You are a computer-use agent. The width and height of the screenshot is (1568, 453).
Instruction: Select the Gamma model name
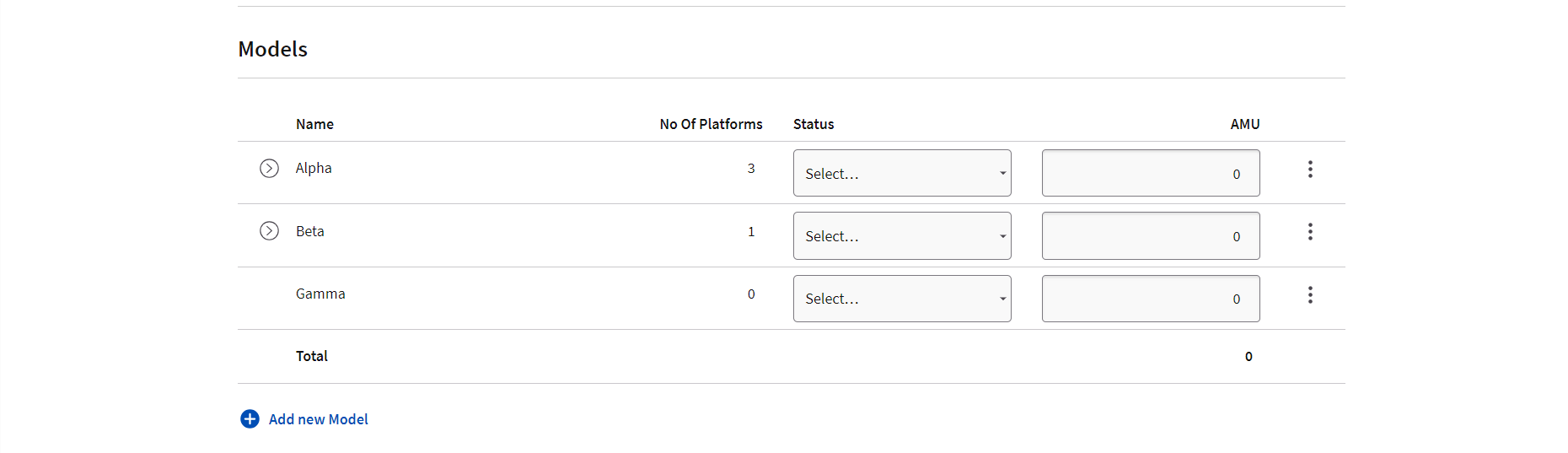pyautogui.click(x=320, y=294)
